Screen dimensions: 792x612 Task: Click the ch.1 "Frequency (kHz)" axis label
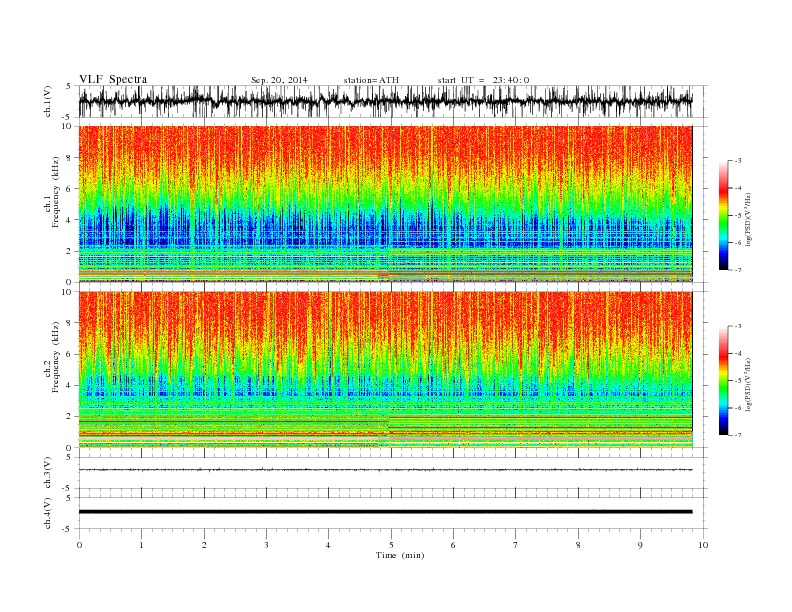55,192
